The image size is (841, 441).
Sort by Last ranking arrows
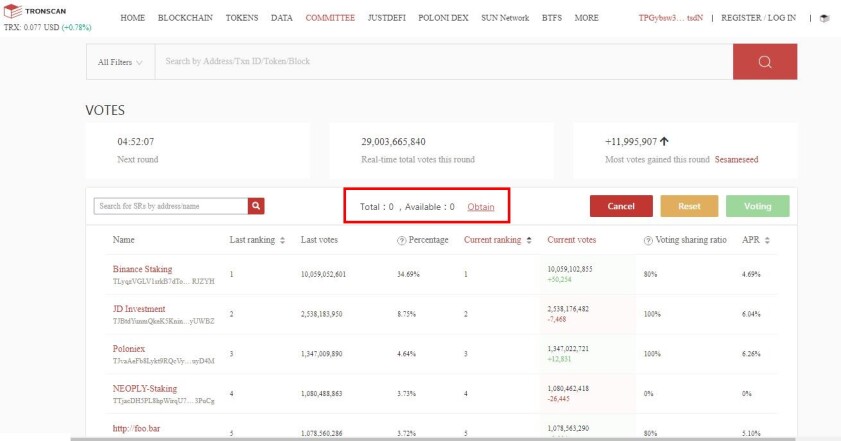pos(283,240)
